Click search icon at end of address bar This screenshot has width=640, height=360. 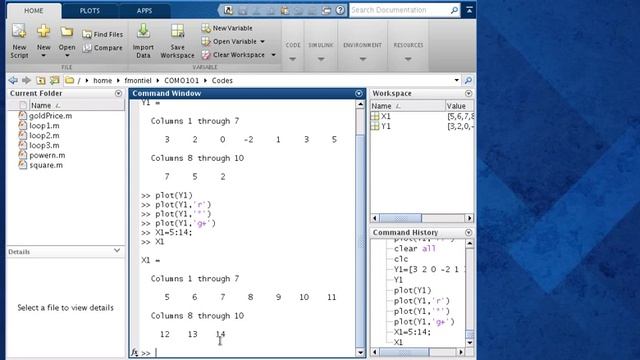coord(468,80)
